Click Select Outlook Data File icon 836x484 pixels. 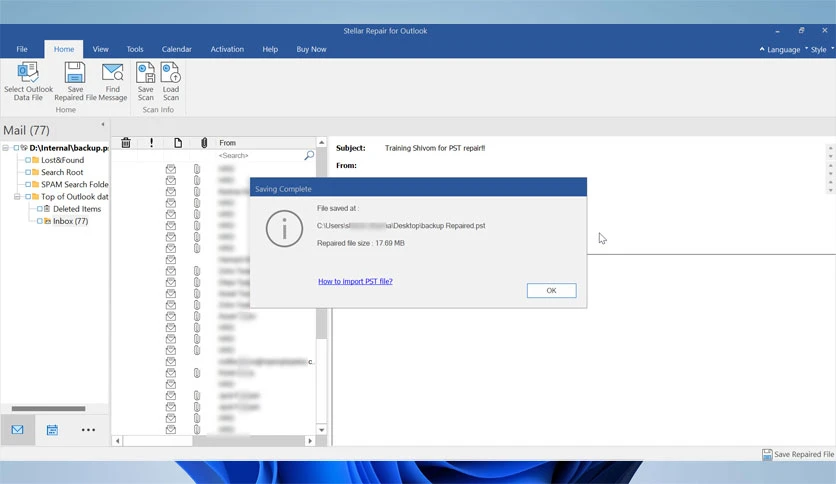[28, 72]
